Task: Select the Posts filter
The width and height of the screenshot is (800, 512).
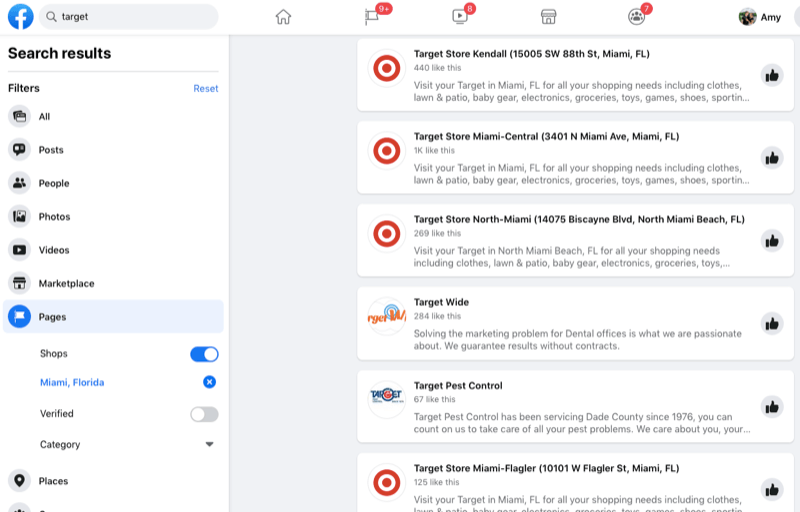Action: click(x=113, y=149)
